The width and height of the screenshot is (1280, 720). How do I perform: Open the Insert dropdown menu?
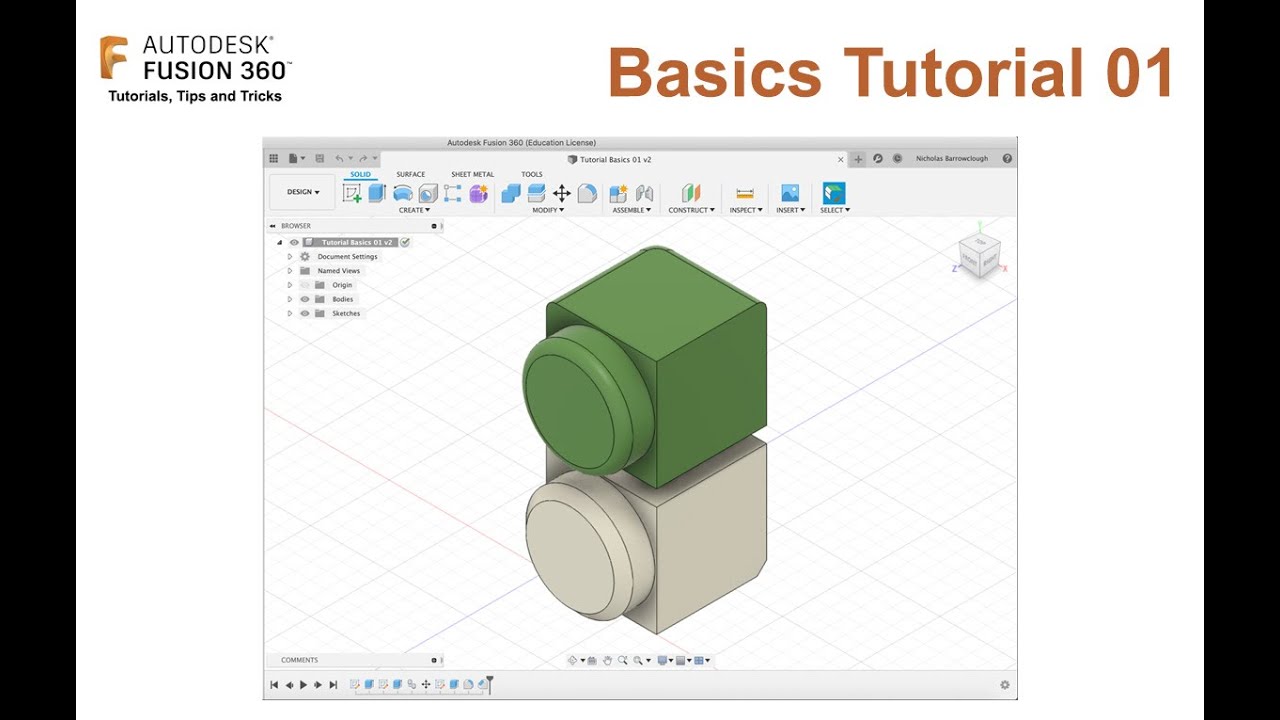(790, 210)
